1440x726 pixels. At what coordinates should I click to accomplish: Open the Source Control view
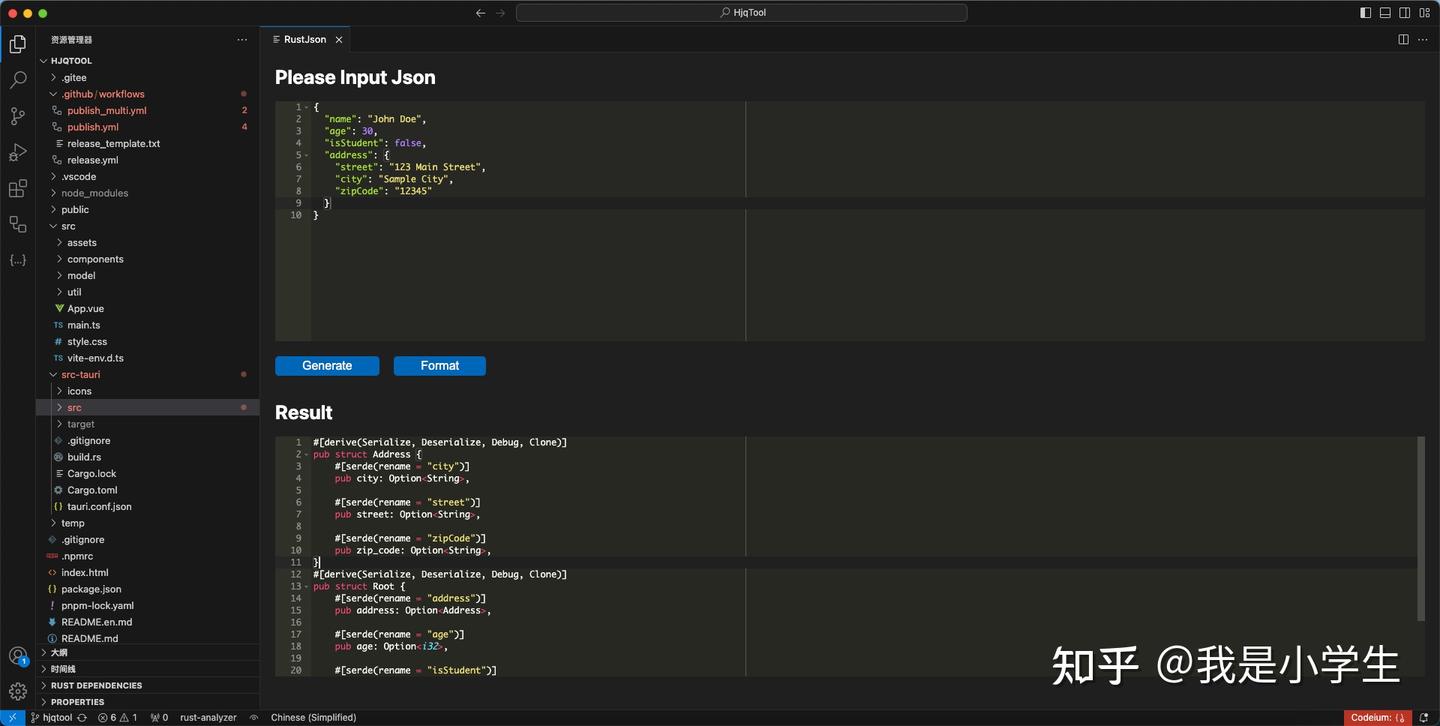pyautogui.click(x=18, y=116)
